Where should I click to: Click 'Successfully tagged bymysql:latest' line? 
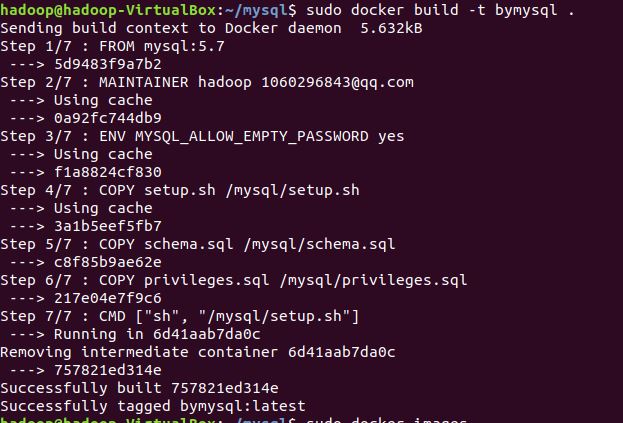pos(153,406)
